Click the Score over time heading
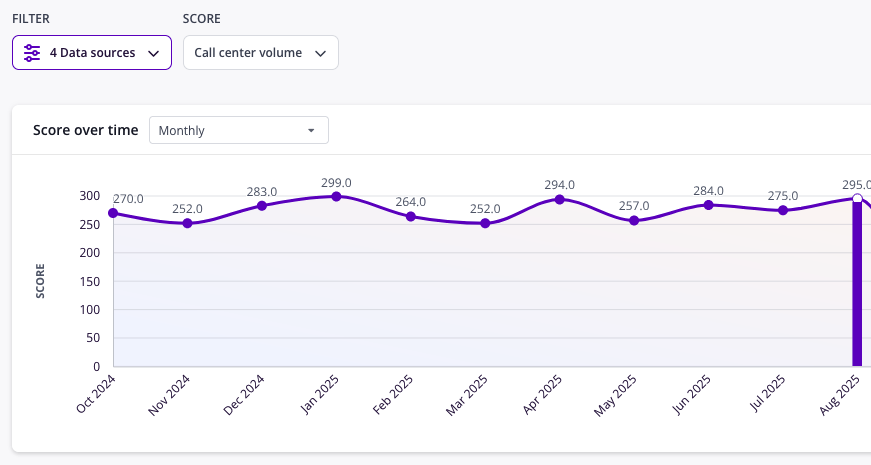871x465 pixels. pyautogui.click(x=86, y=130)
